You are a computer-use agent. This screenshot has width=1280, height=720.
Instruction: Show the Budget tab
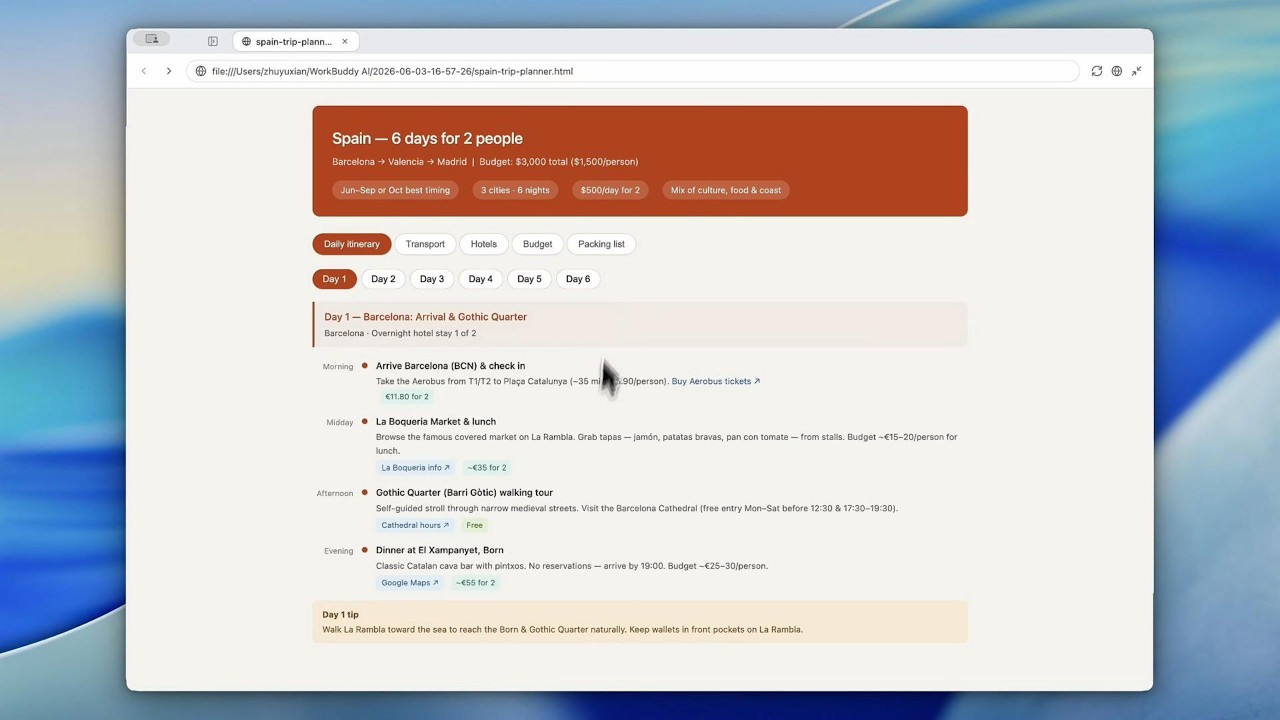[x=537, y=244]
